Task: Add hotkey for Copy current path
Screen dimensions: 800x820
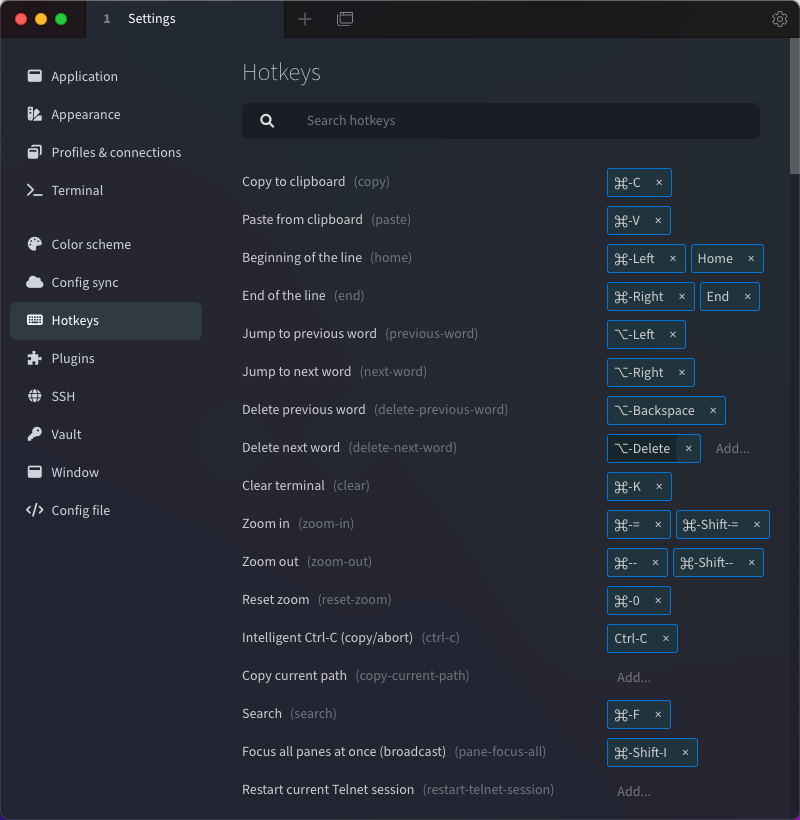Action: tap(634, 677)
